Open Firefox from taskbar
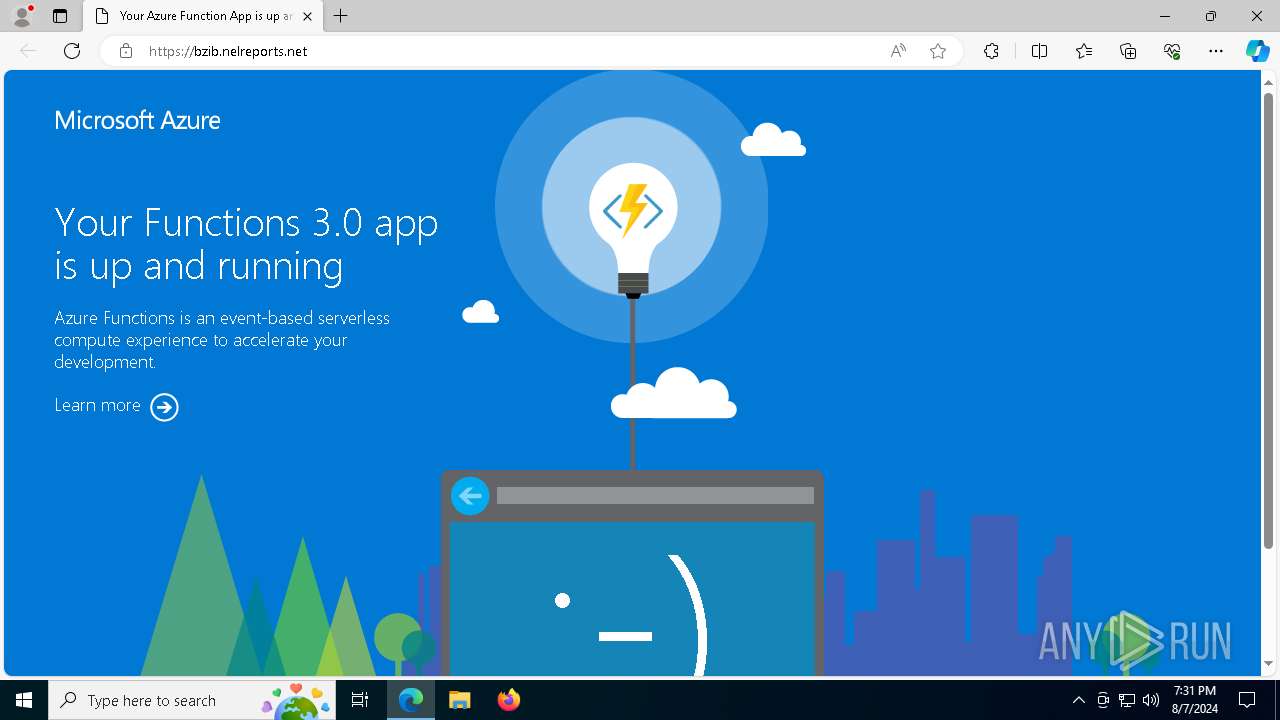 508,700
